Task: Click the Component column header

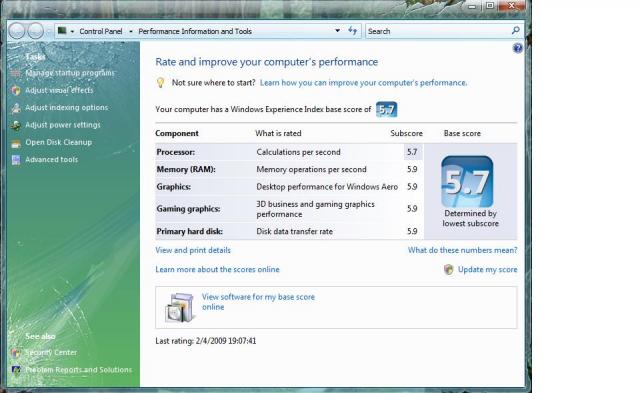Action: (x=177, y=133)
